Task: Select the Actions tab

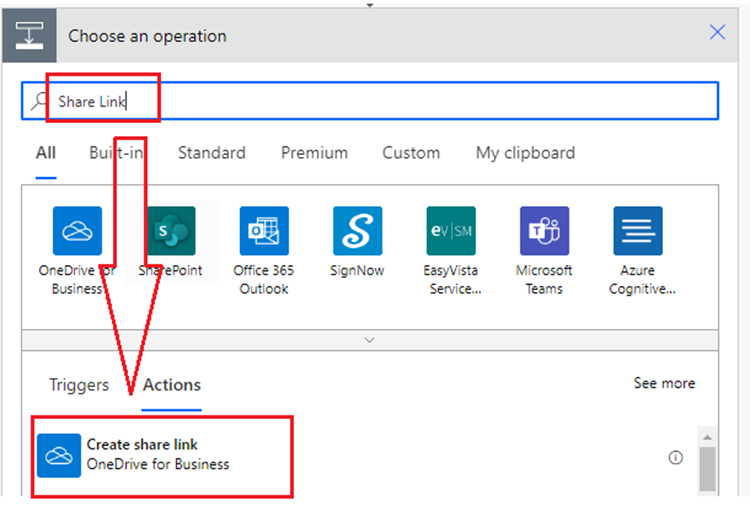Action: point(172,385)
